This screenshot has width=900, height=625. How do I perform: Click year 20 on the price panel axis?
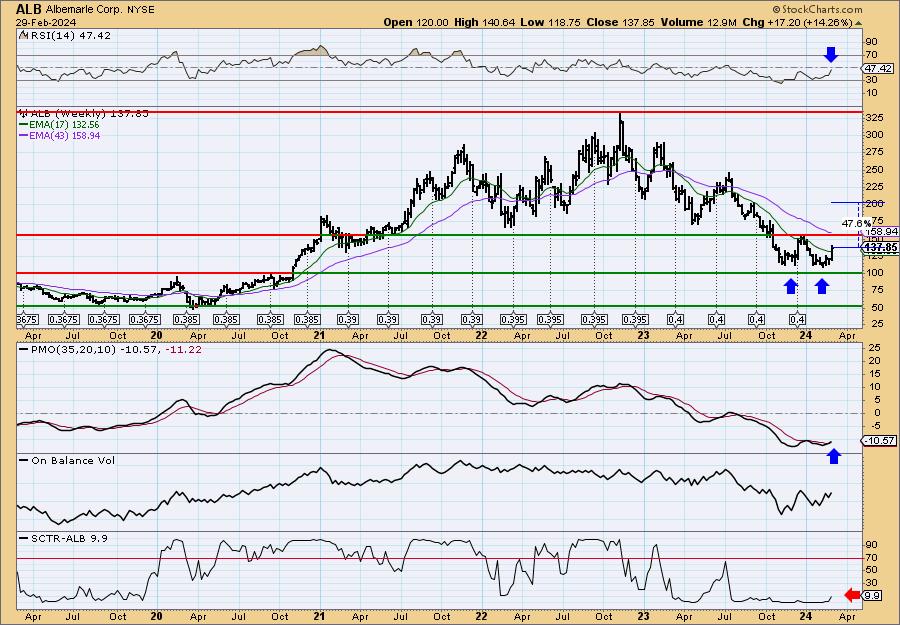(157, 335)
